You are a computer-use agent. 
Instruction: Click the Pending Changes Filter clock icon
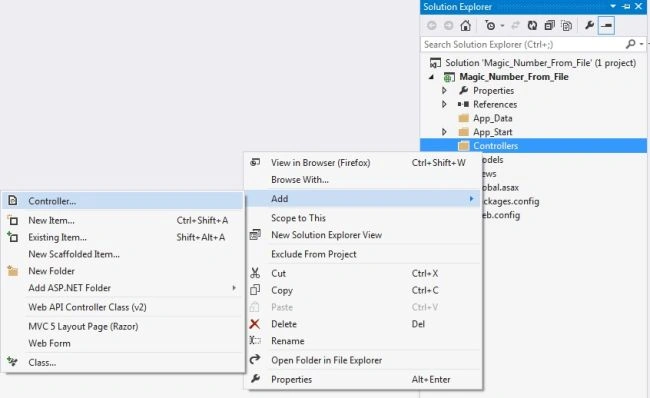point(490,26)
